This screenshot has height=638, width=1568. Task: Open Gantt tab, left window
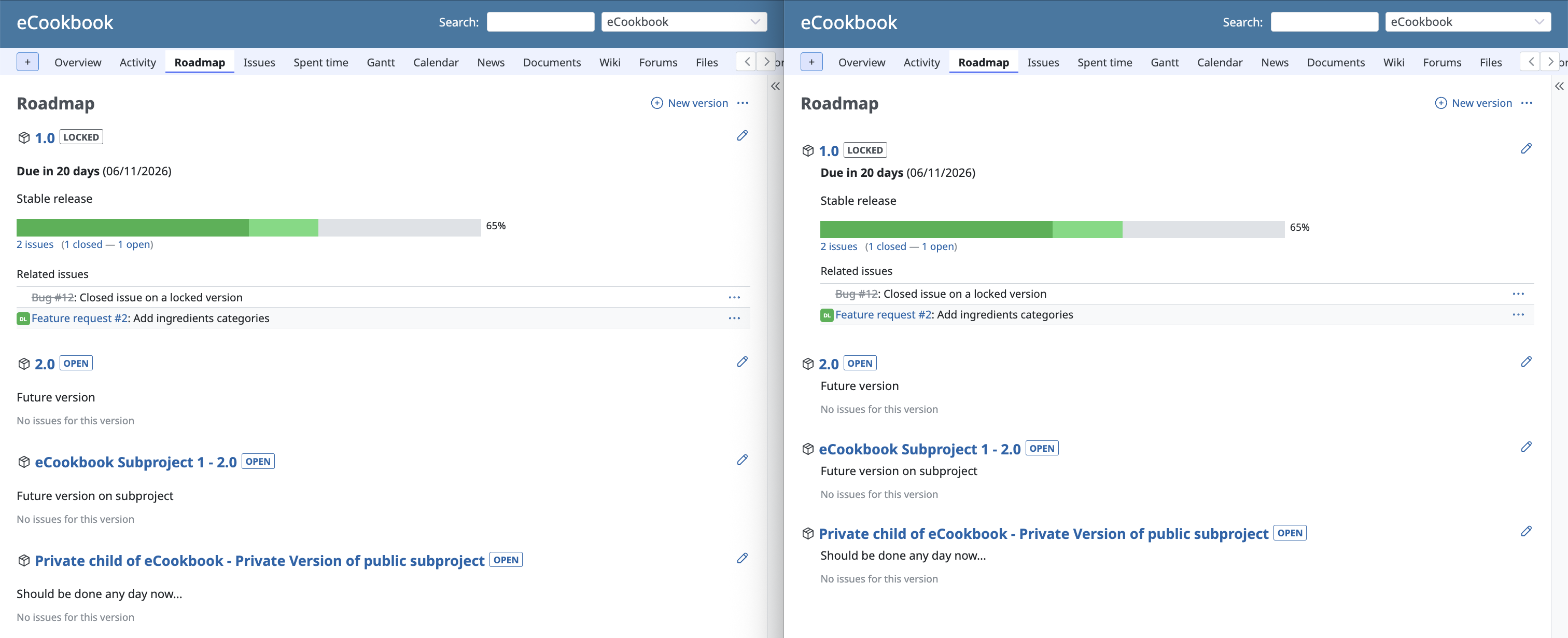point(381,63)
